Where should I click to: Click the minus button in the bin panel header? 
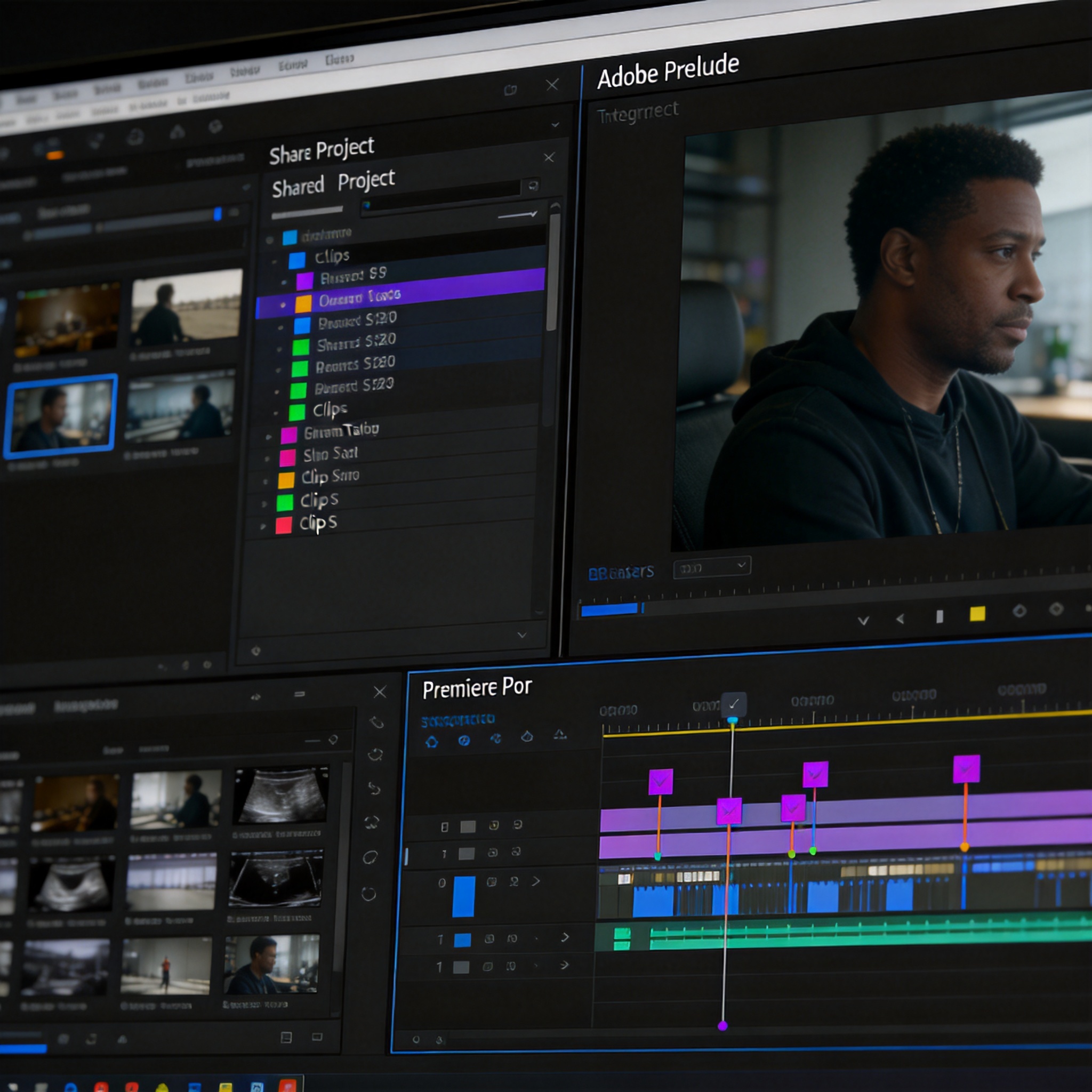[x=300, y=694]
